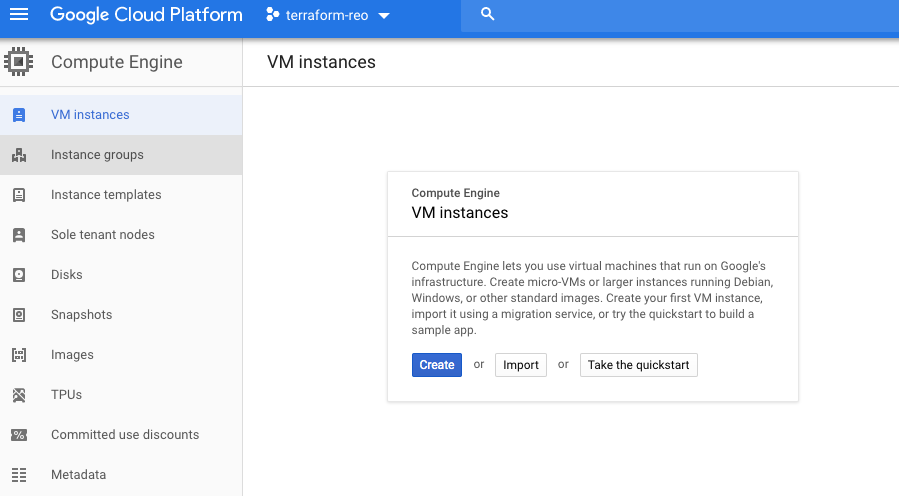Click the TPUs sidebar icon
The height and width of the screenshot is (496, 899).
coord(19,395)
